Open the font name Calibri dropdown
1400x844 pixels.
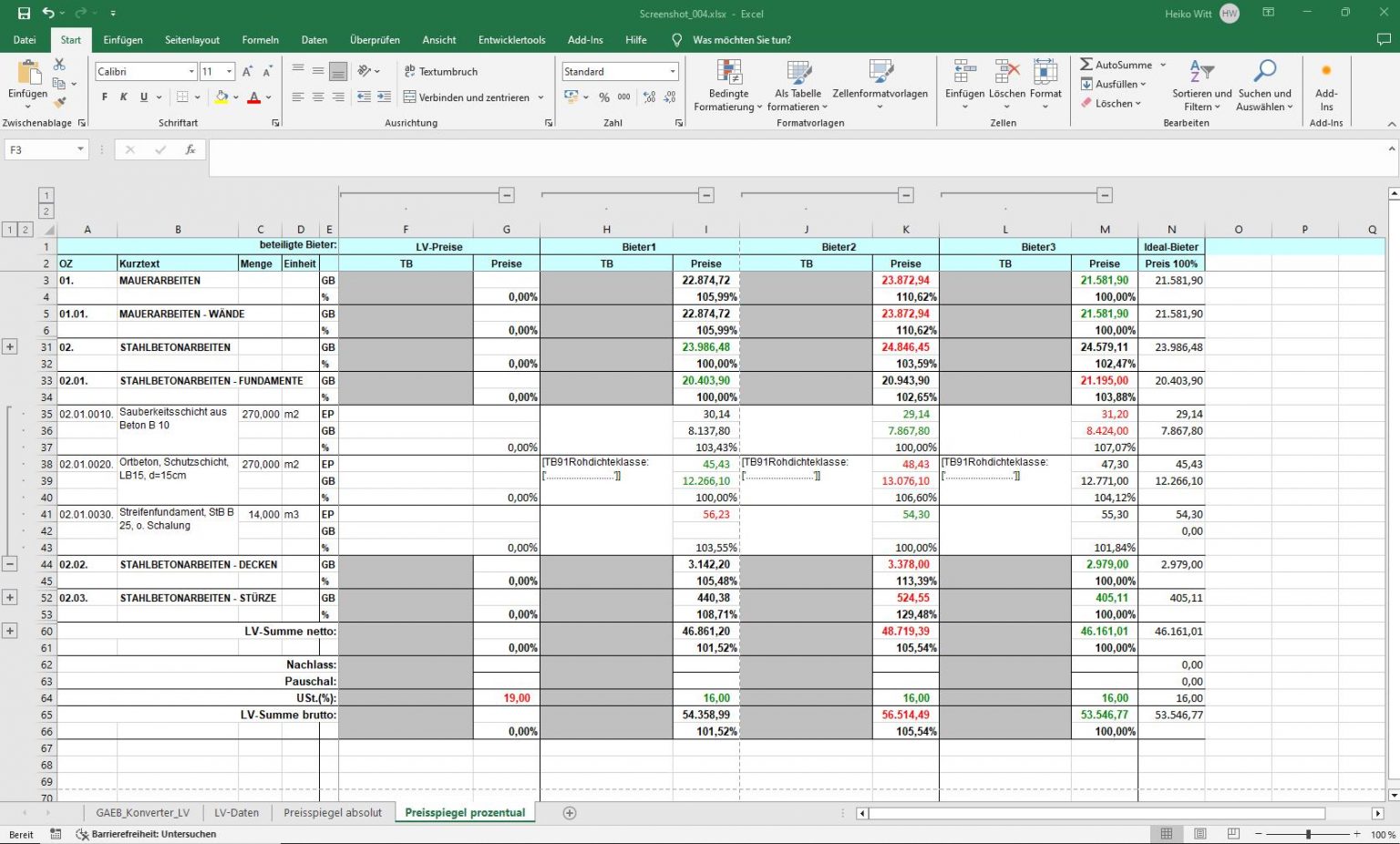pos(191,71)
